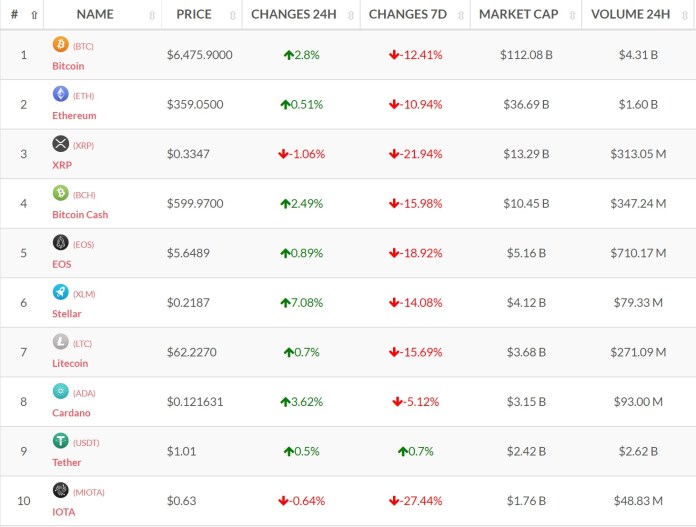The height and width of the screenshot is (527, 696).
Task: Click the VOLUME 24H header label
Action: click(631, 14)
